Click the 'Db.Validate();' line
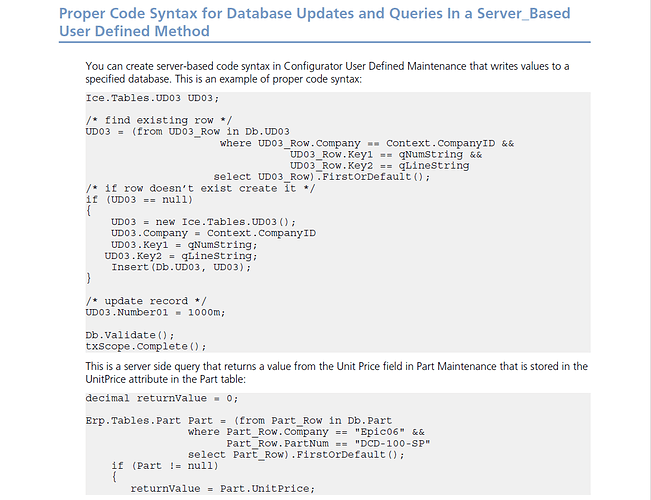 [x=130, y=335]
